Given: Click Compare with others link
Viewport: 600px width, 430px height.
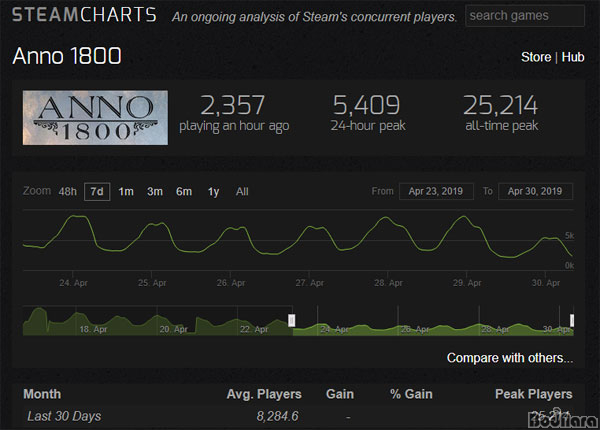Looking at the screenshot, I should pos(510,358).
